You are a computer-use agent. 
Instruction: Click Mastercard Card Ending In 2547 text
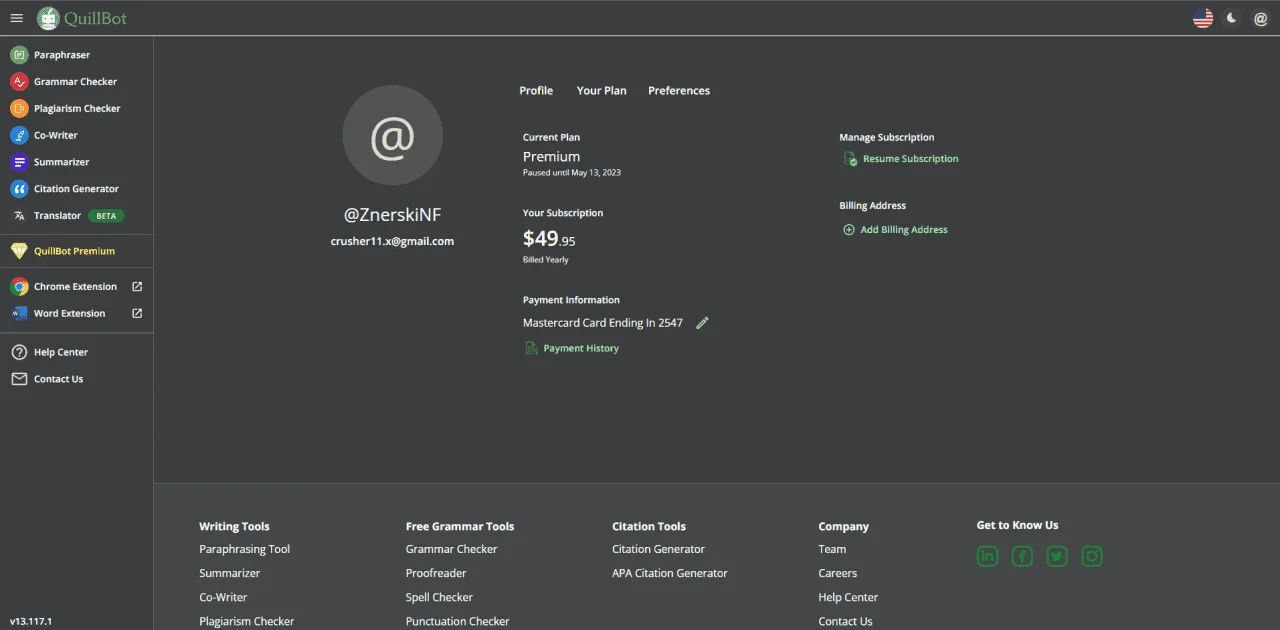coord(603,323)
